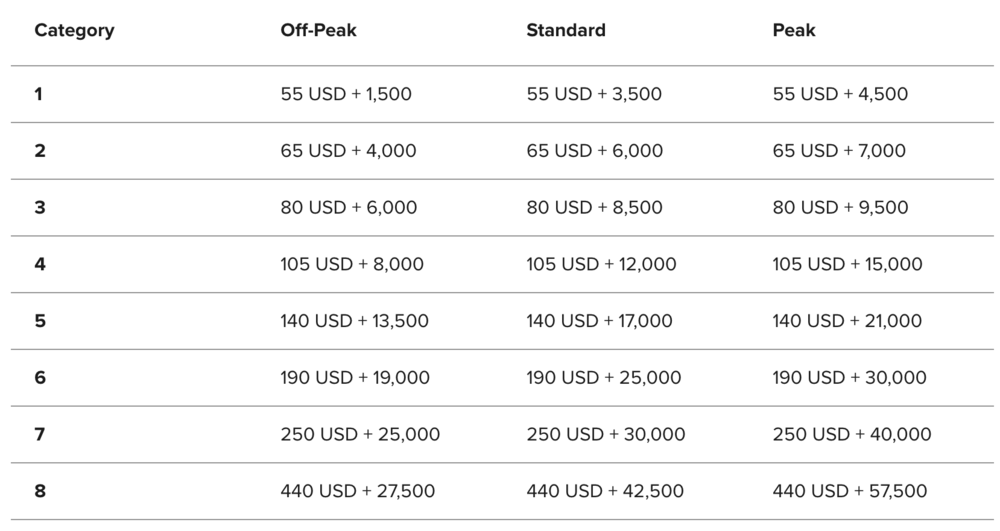Select the 250 USD + 30,000 cell
This screenshot has height=531, width=1000.
pos(606,434)
